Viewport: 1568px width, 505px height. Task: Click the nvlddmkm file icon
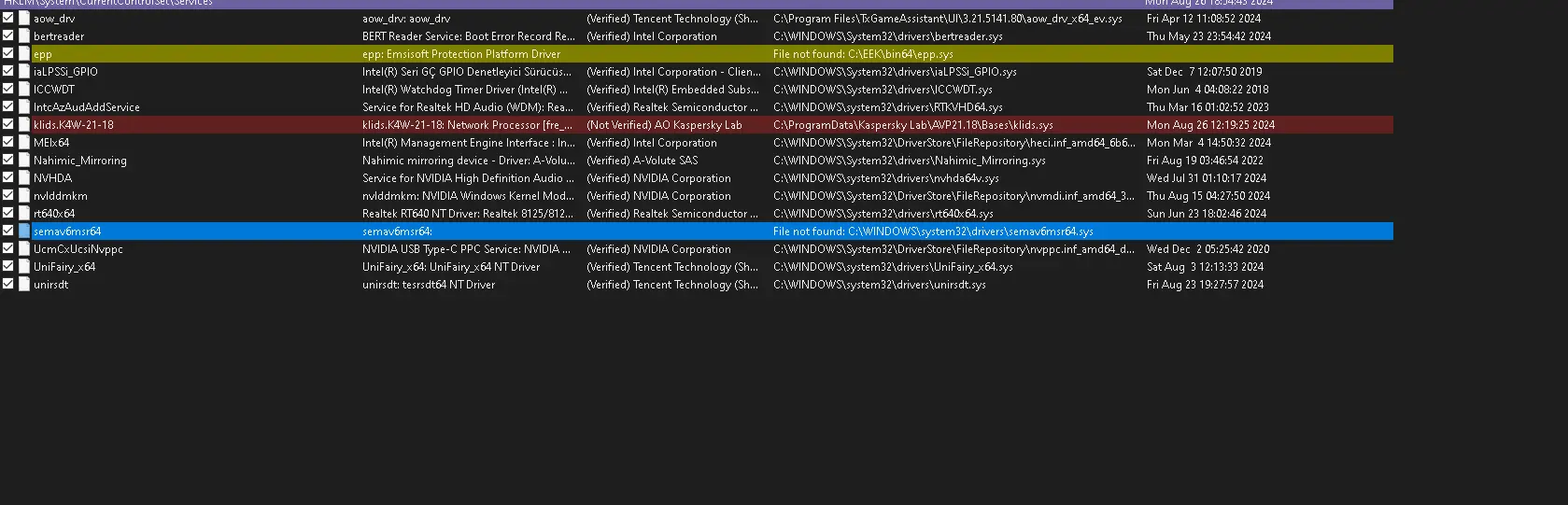point(24,195)
